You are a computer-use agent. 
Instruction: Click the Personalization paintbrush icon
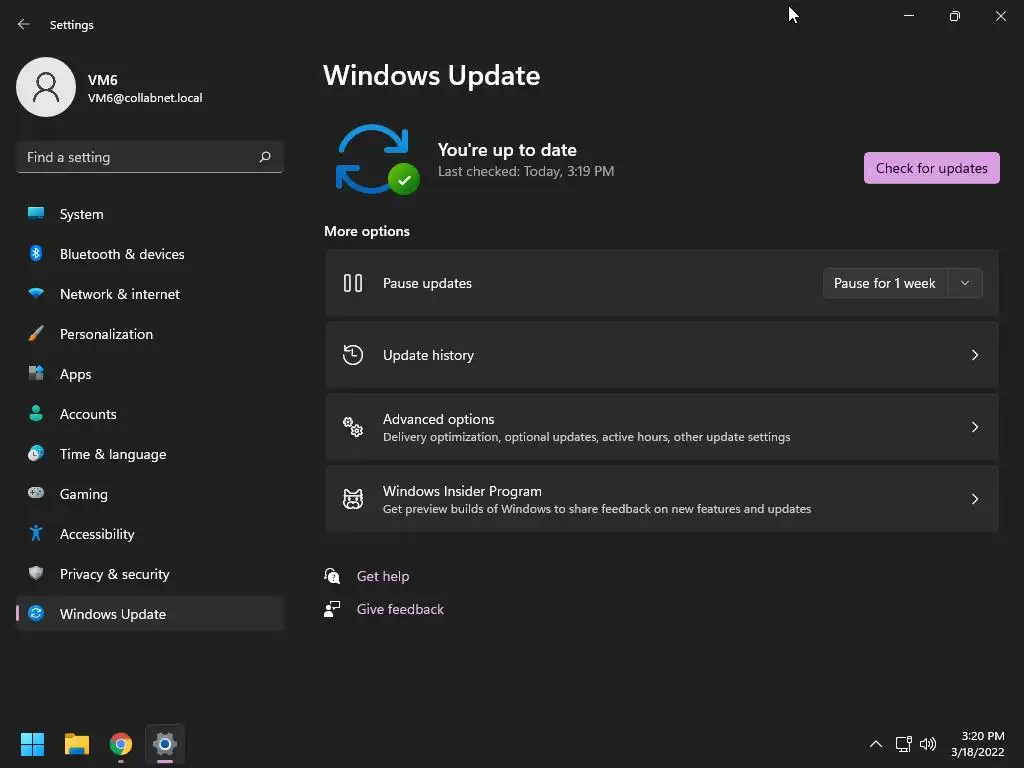[x=36, y=334]
